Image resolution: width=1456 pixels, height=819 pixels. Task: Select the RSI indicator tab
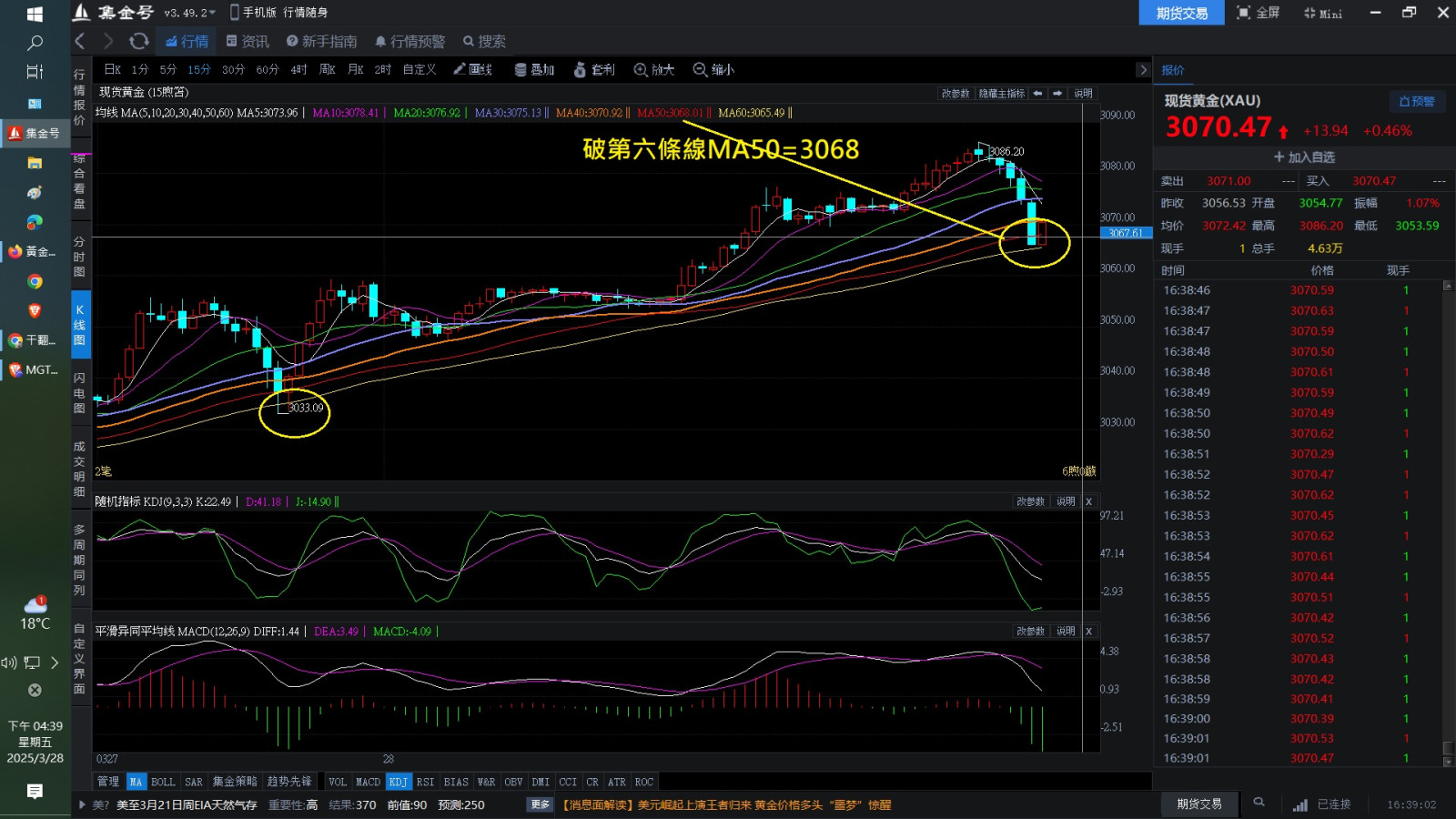(425, 782)
